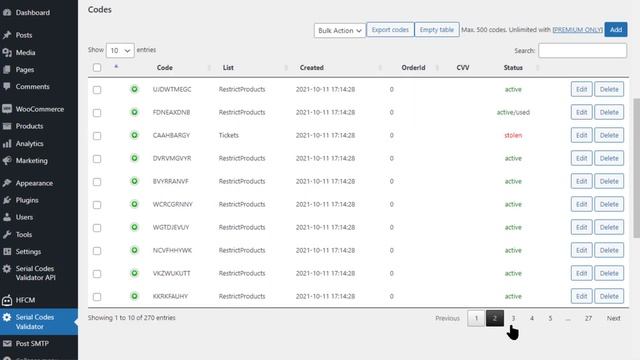The image size is (640, 360).
Task: Click the active/used status of FDNEAXDNB
Action: [513, 112]
